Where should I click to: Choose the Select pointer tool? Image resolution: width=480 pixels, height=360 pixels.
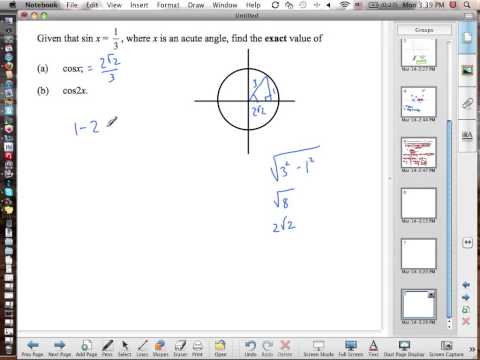(x=125, y=348)
